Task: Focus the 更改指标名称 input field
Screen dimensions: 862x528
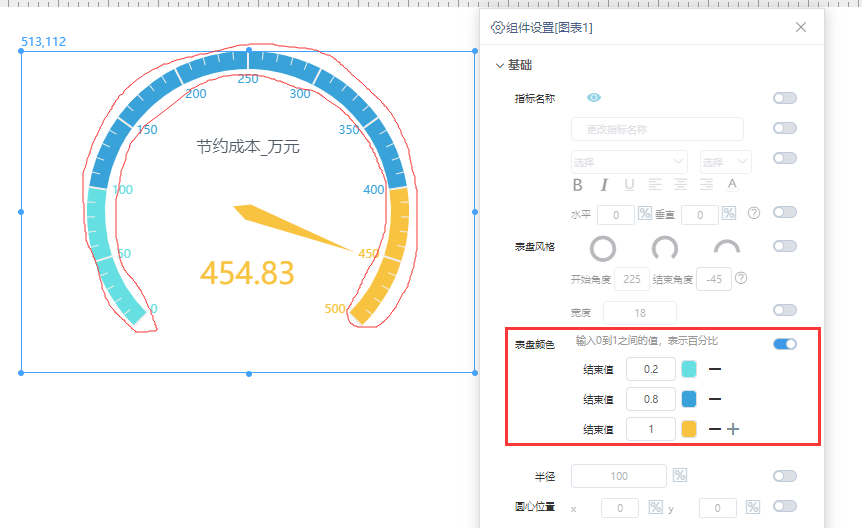Action: [x=657, y=129]
